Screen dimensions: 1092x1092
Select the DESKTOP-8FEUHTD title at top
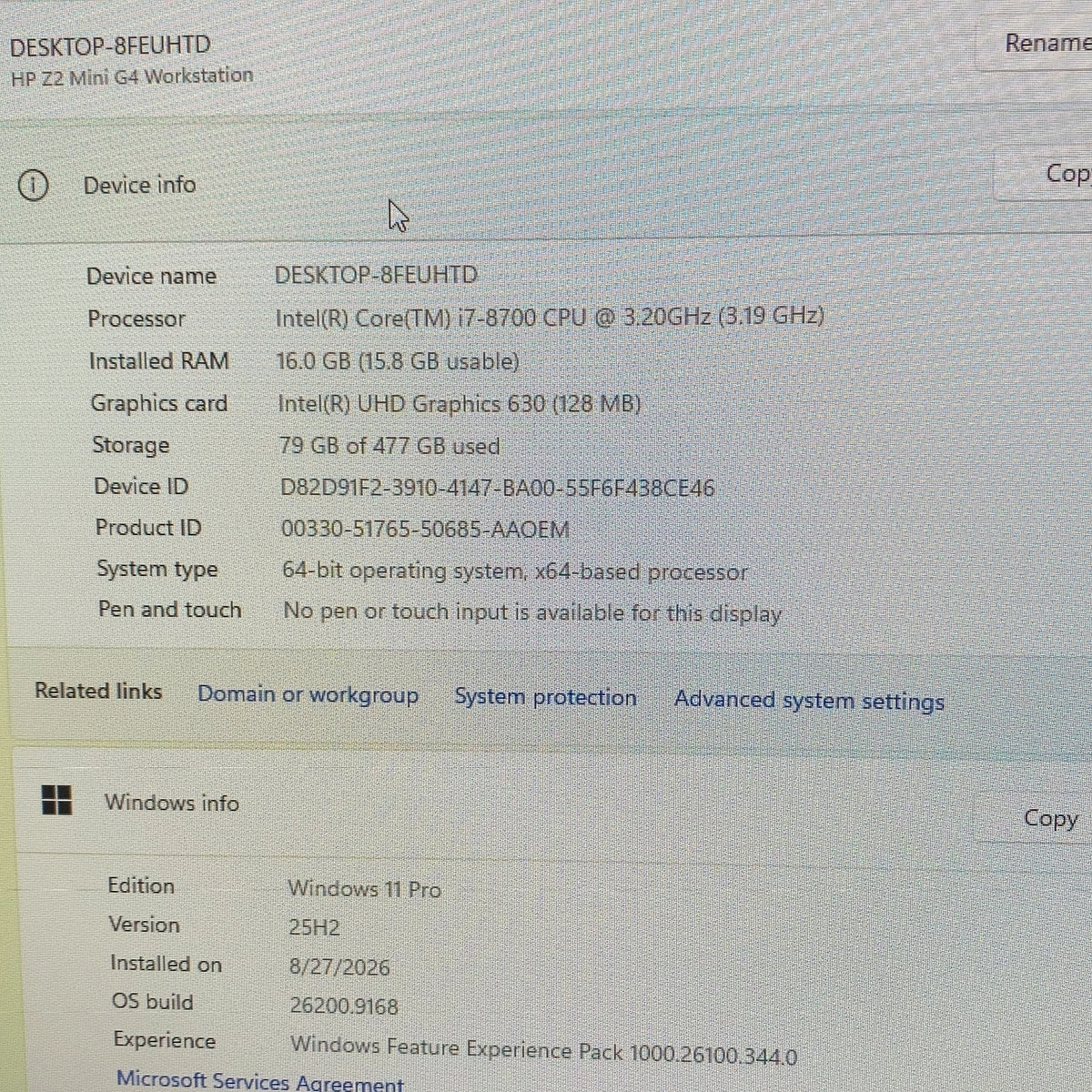[110, 45]
